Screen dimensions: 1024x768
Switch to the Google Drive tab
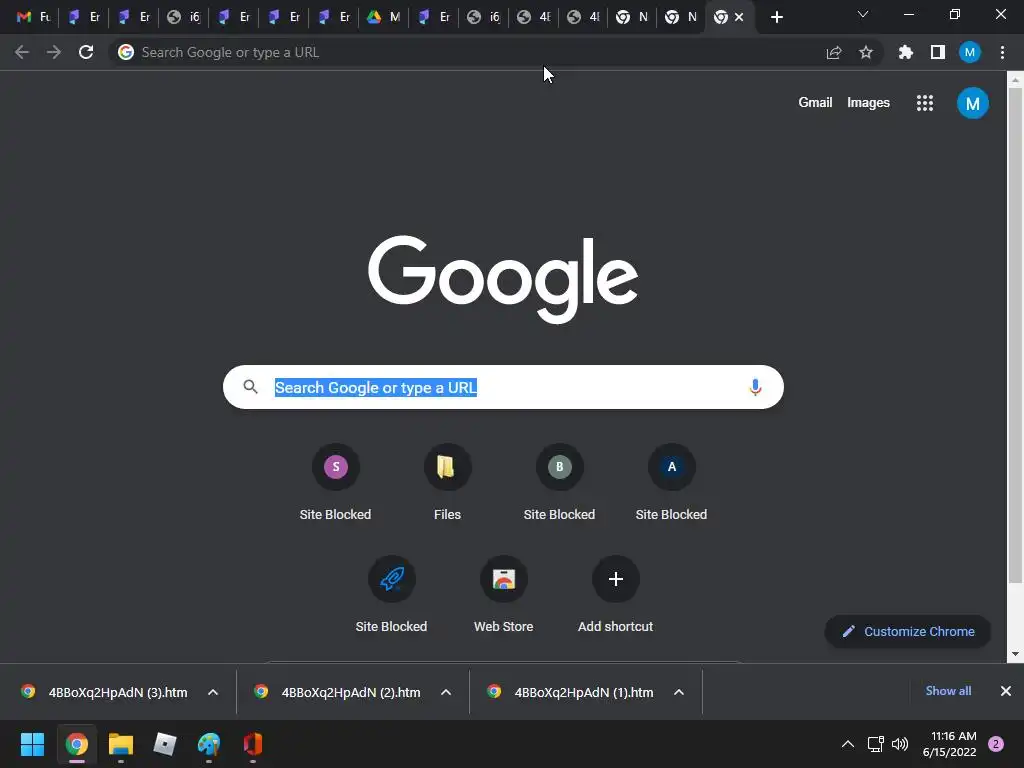pos(383,17)
